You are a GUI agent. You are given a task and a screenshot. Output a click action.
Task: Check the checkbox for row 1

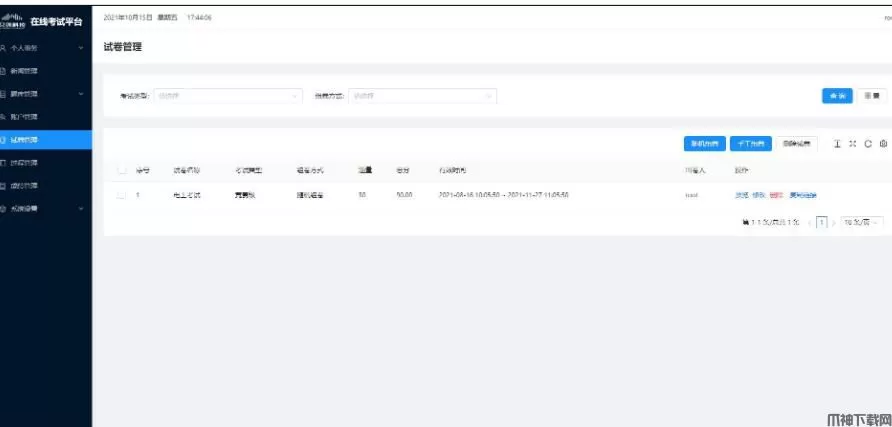click(x=121, y=196)
